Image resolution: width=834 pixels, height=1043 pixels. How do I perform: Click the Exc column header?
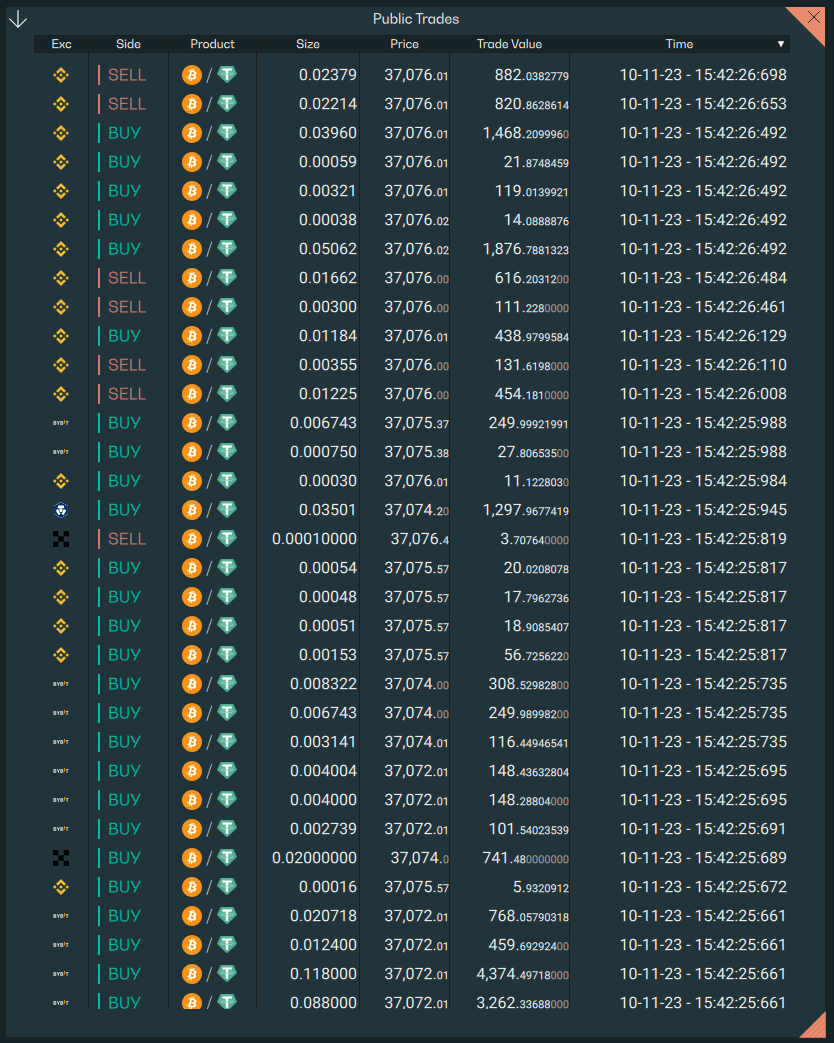click(x=61, y=44)
